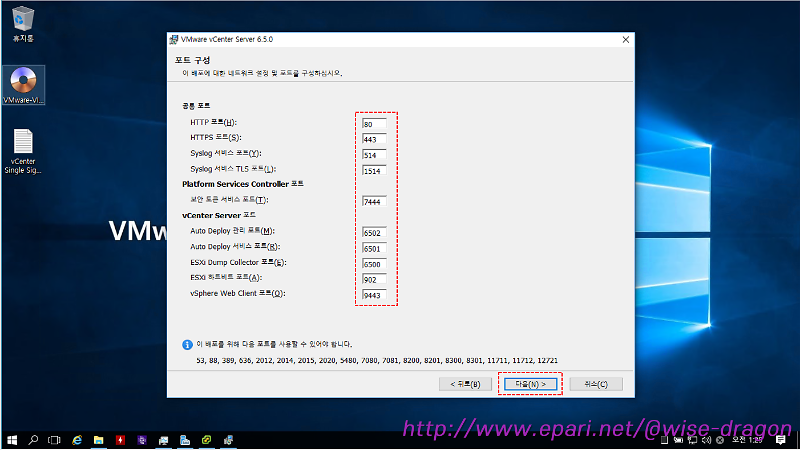Launch Internet Explorer from taskbar

[77, 440]
